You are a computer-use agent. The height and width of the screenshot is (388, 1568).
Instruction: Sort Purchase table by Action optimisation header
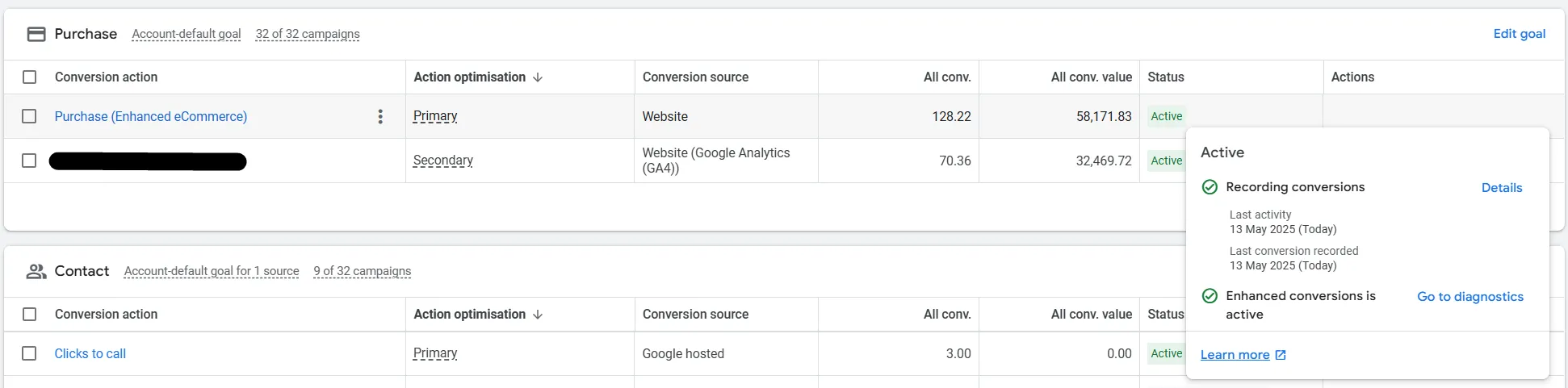click(470, 77)
